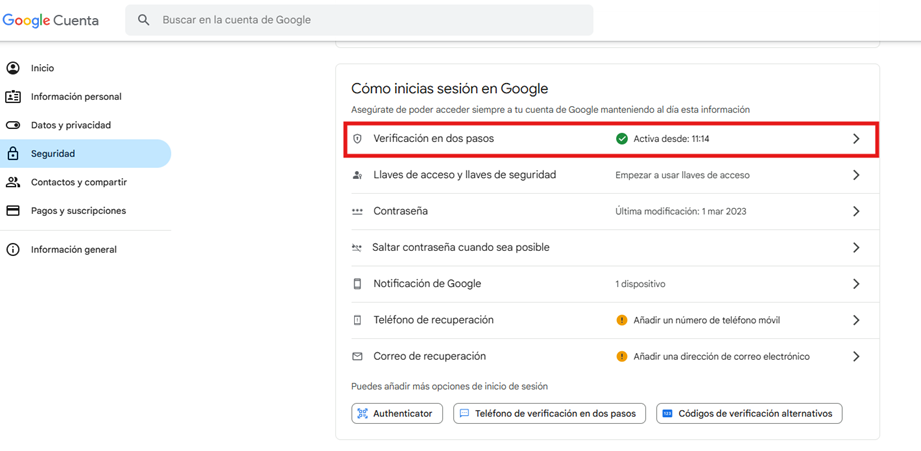This screenshot has height=451, width=921.
Task: Expand Correo de recuperación row chevron
Action: [856, 356]
